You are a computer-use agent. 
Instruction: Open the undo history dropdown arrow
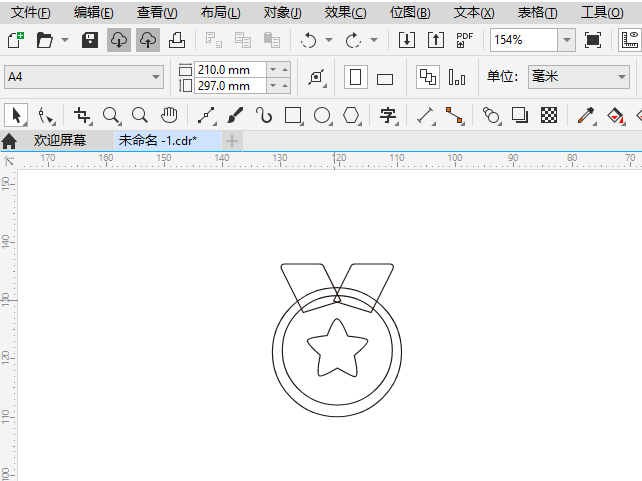click(329, 40)
